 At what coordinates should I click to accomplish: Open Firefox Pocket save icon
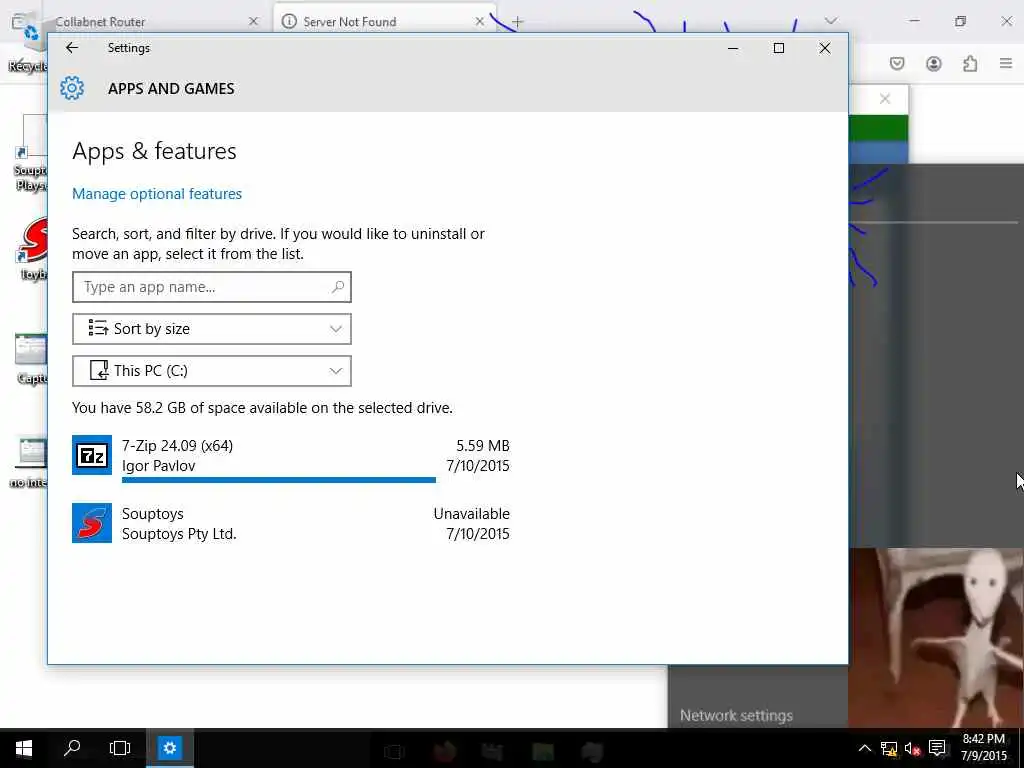click(897, 63)
